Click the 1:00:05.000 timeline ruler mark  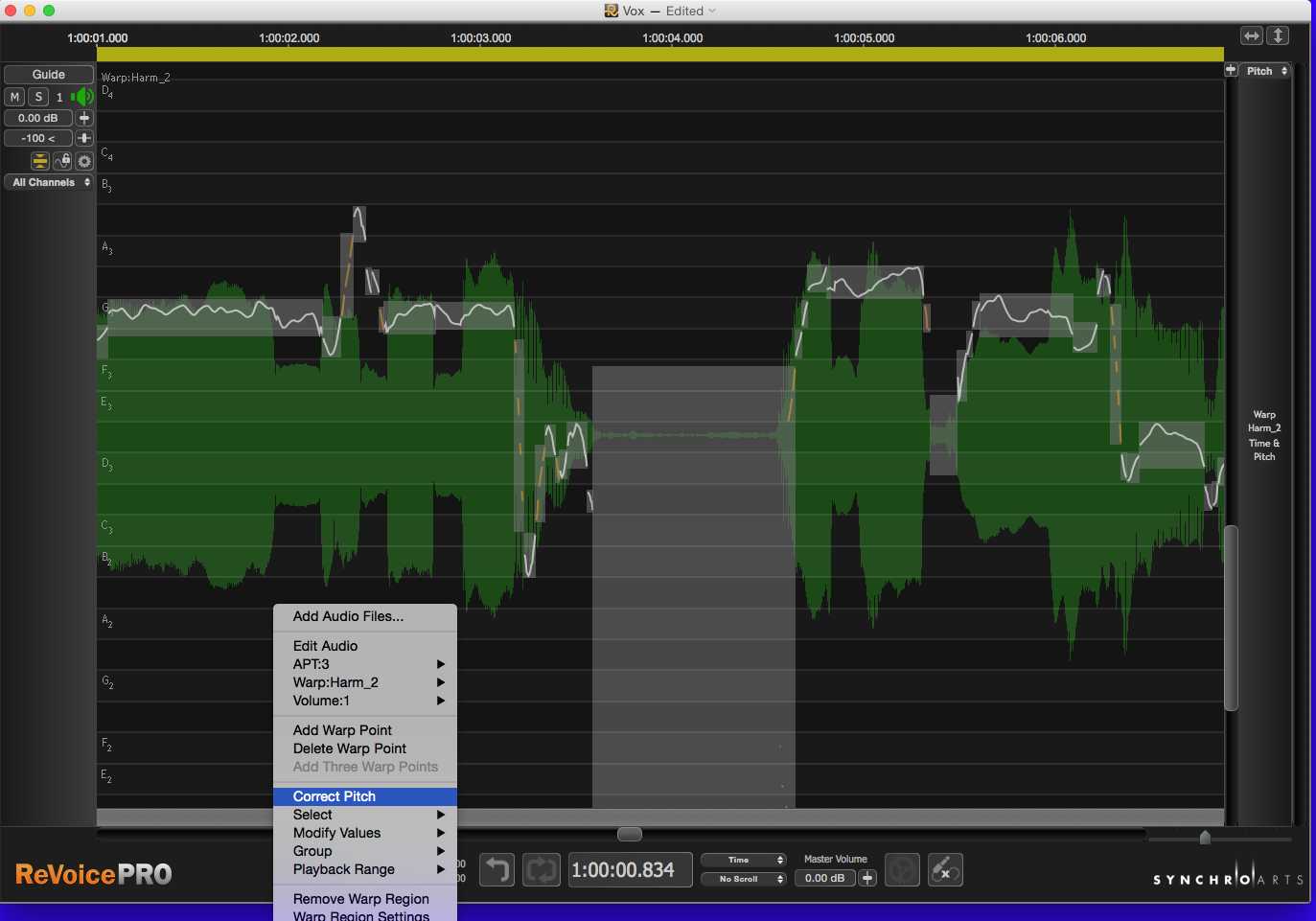pos(865,38)
